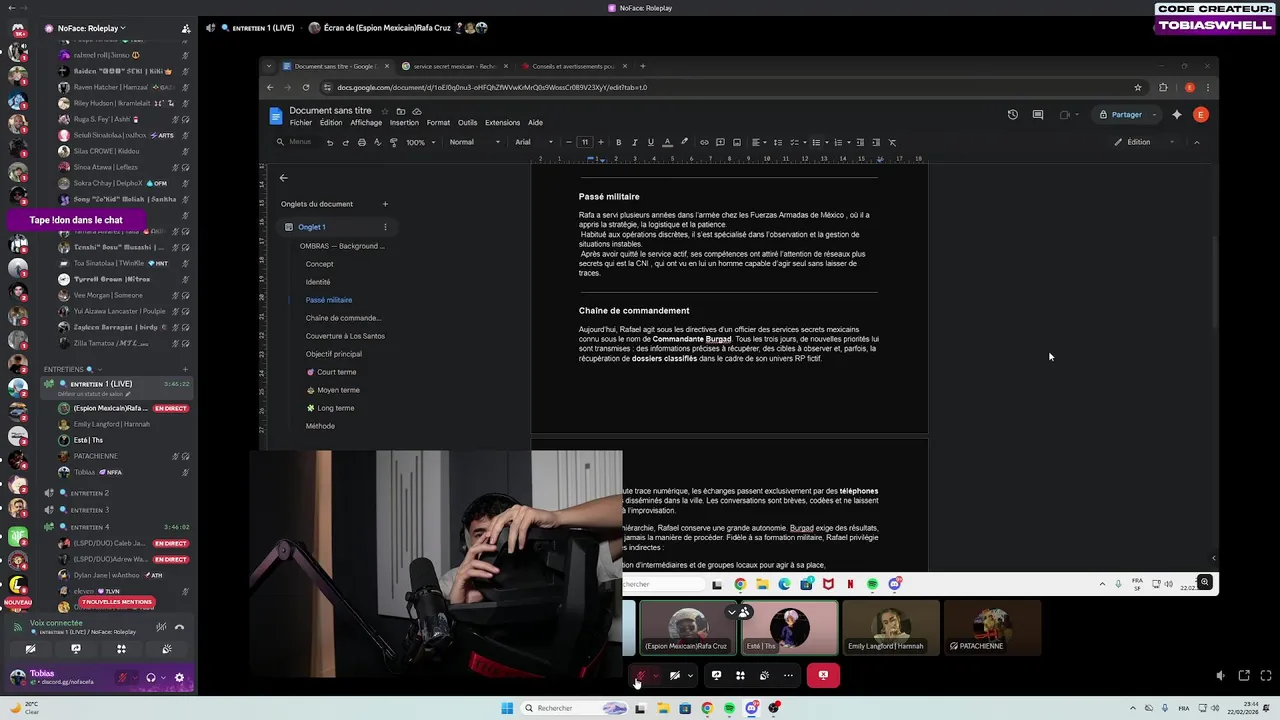This screenshot has width=1280, height=720.
Task: Star the document titled Document sans titre
Action: coord(385,111)
